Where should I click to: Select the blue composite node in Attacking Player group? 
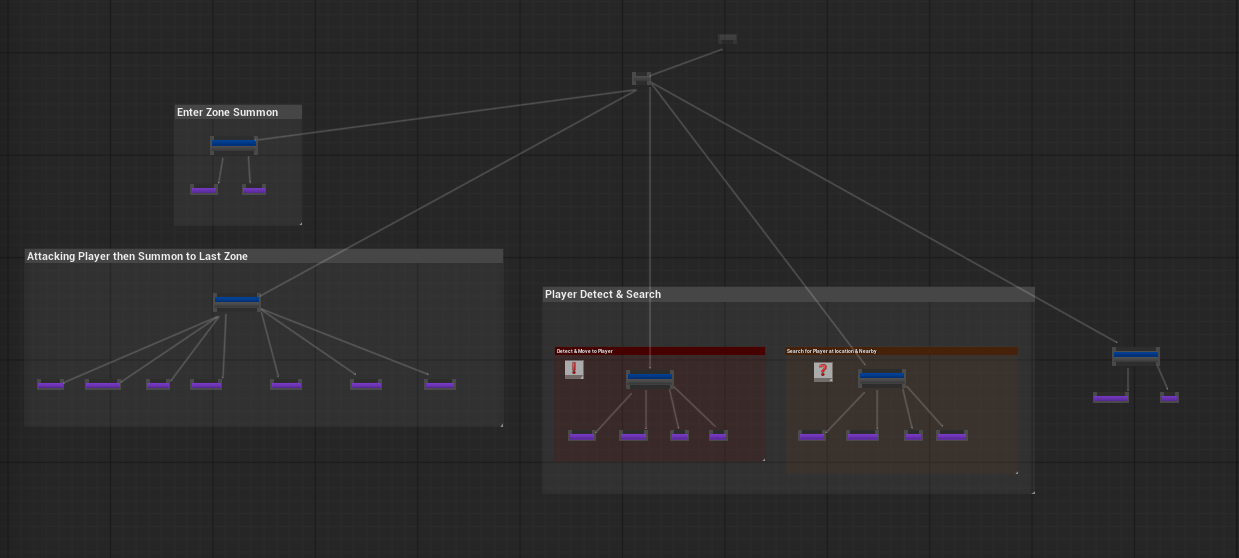(x=237, y=301)
